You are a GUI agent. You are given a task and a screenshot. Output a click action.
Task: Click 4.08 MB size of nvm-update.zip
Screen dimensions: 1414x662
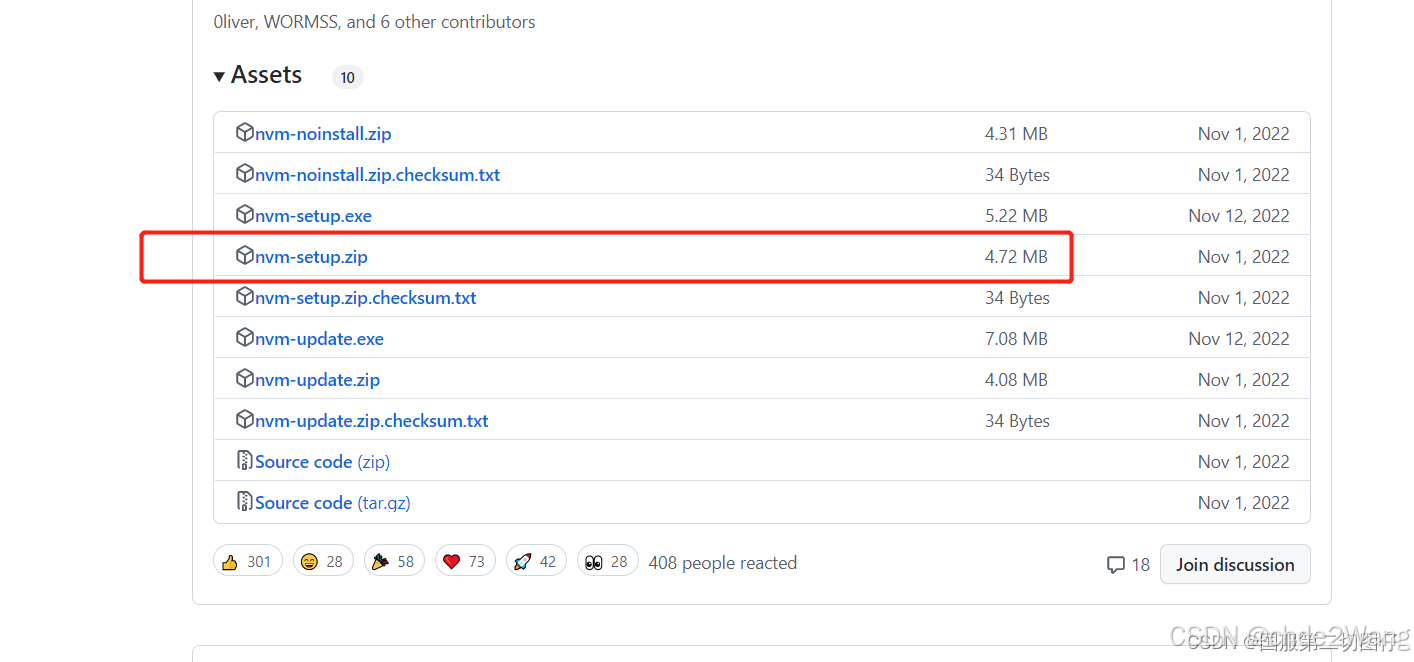[x=1016, y=380]
